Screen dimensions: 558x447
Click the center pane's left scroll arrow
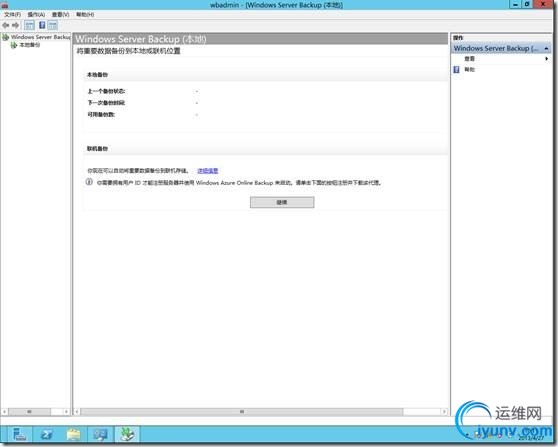tap(77, 412)
